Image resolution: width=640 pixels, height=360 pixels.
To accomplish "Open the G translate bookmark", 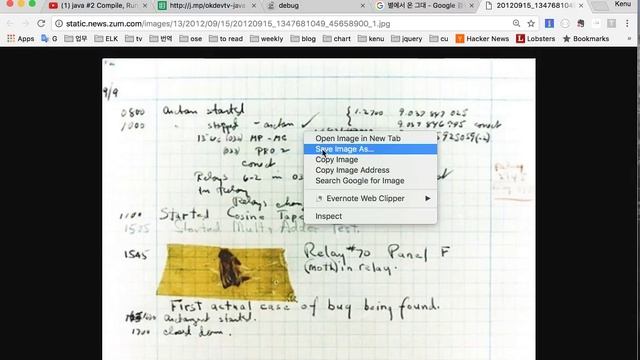I will [x=49, y=39].
